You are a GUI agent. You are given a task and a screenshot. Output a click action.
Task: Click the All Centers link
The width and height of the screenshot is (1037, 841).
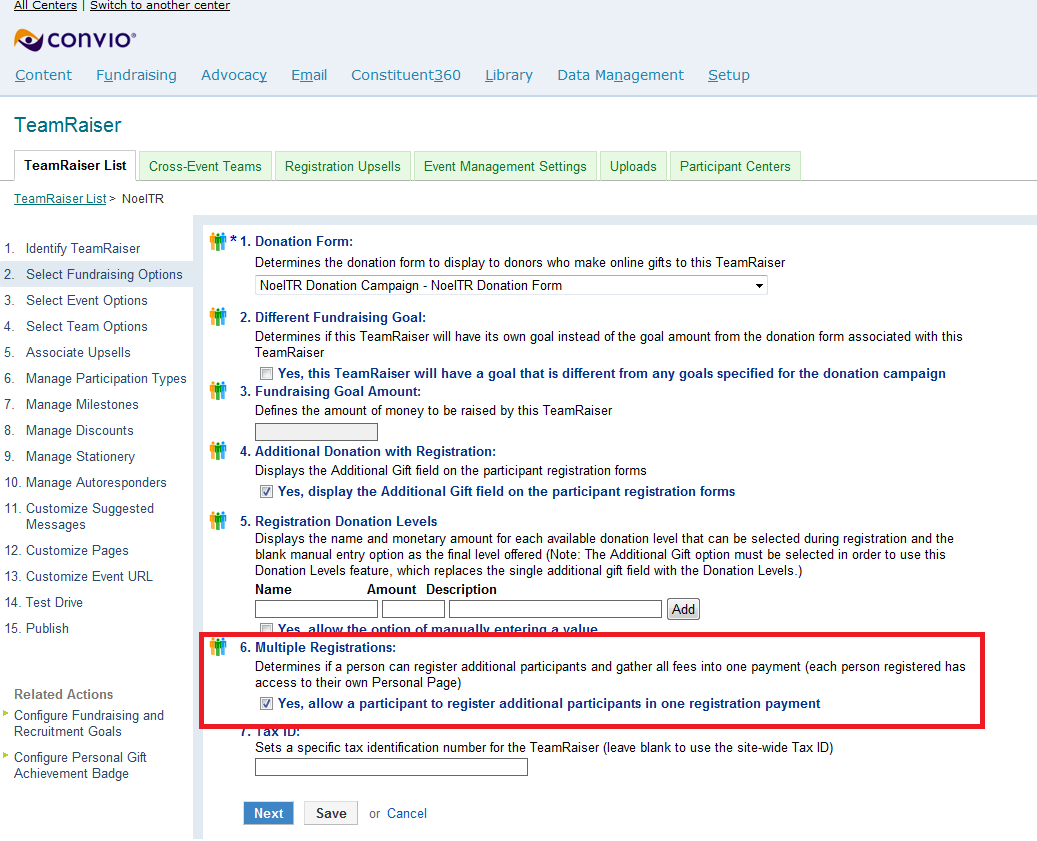click(x=46, y=5)
